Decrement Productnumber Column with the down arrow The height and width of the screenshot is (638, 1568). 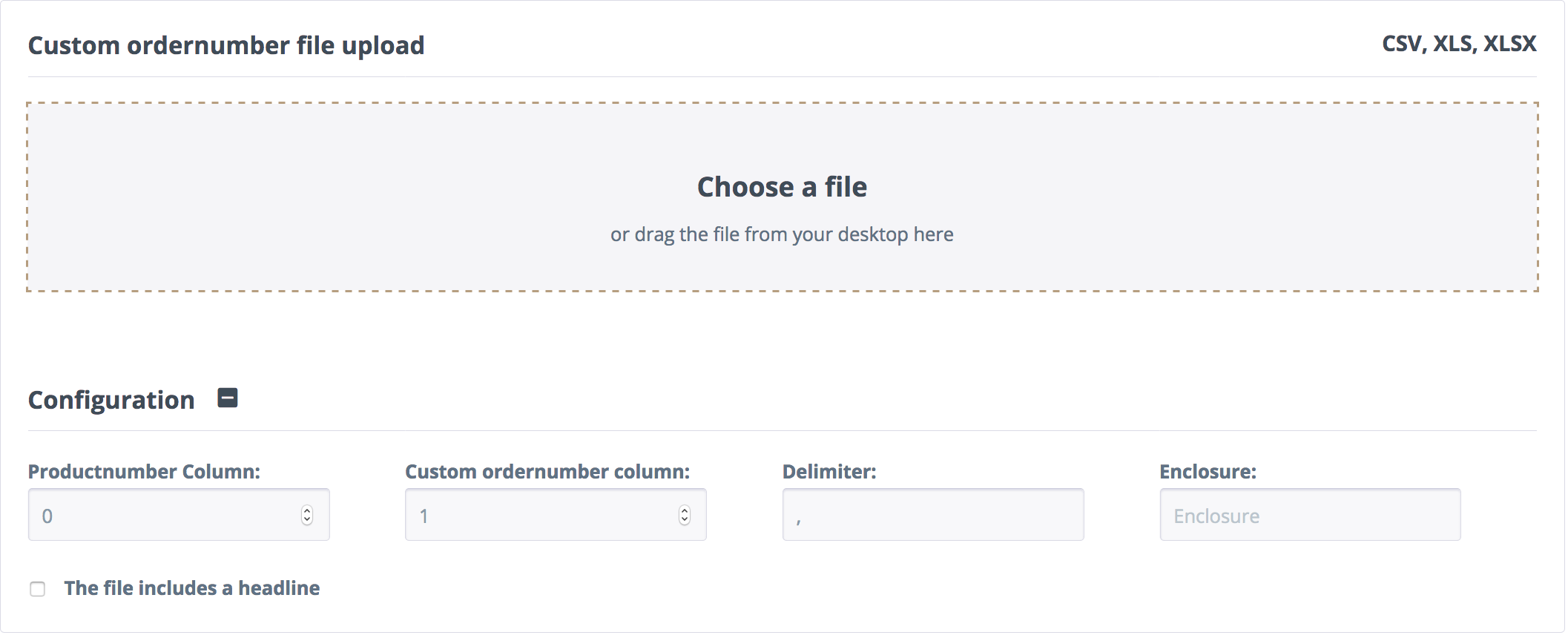coord(307,520)
